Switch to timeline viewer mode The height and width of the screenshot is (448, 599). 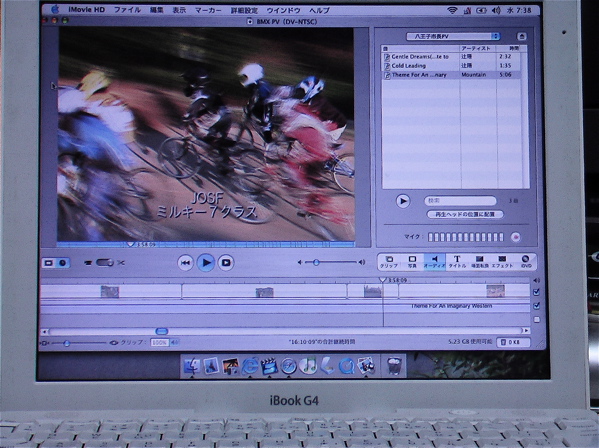[x=62, y=263]
